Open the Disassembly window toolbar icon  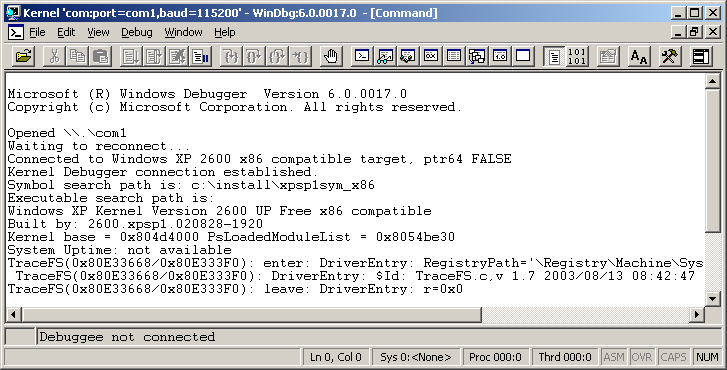coord(500,56)
